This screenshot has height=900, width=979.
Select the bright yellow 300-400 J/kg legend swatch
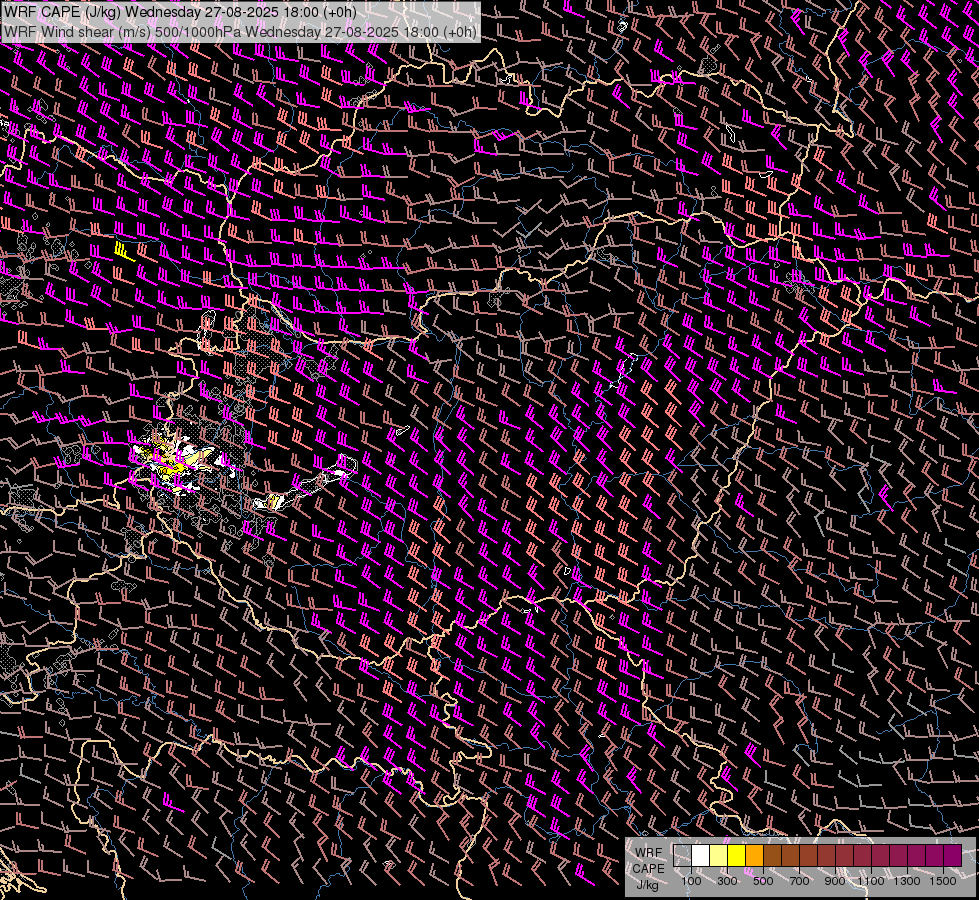point(737,856)
